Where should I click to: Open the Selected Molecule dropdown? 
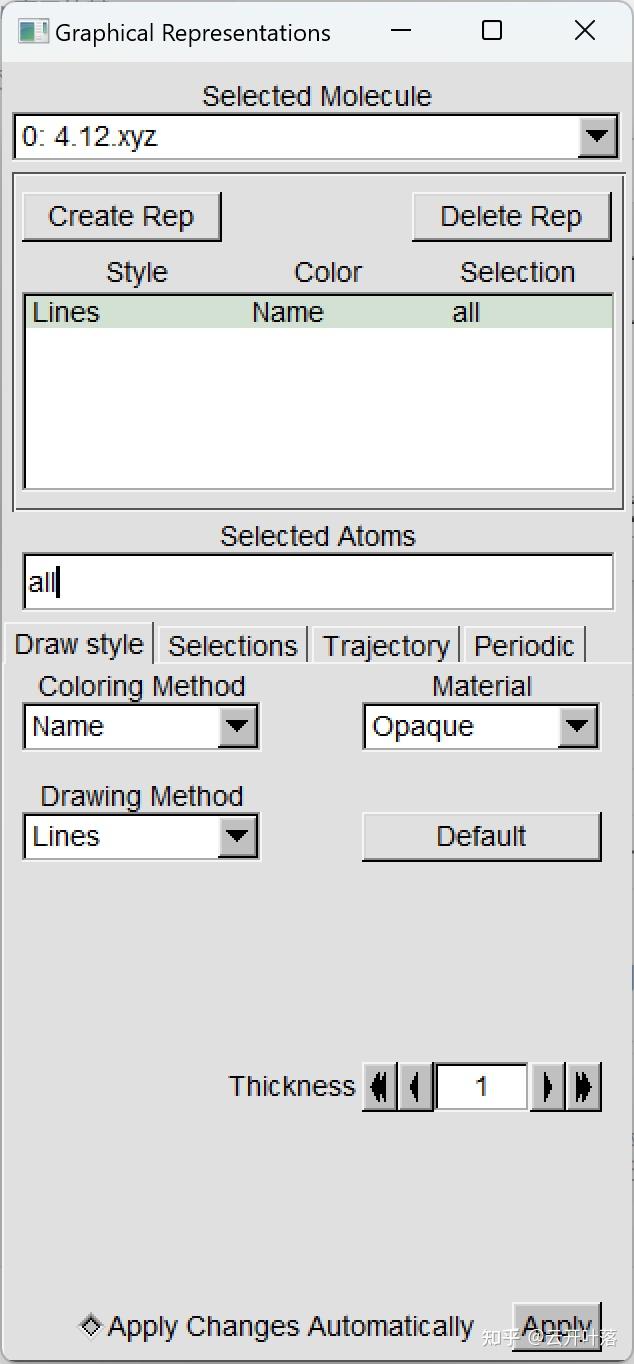click(597, 137)
